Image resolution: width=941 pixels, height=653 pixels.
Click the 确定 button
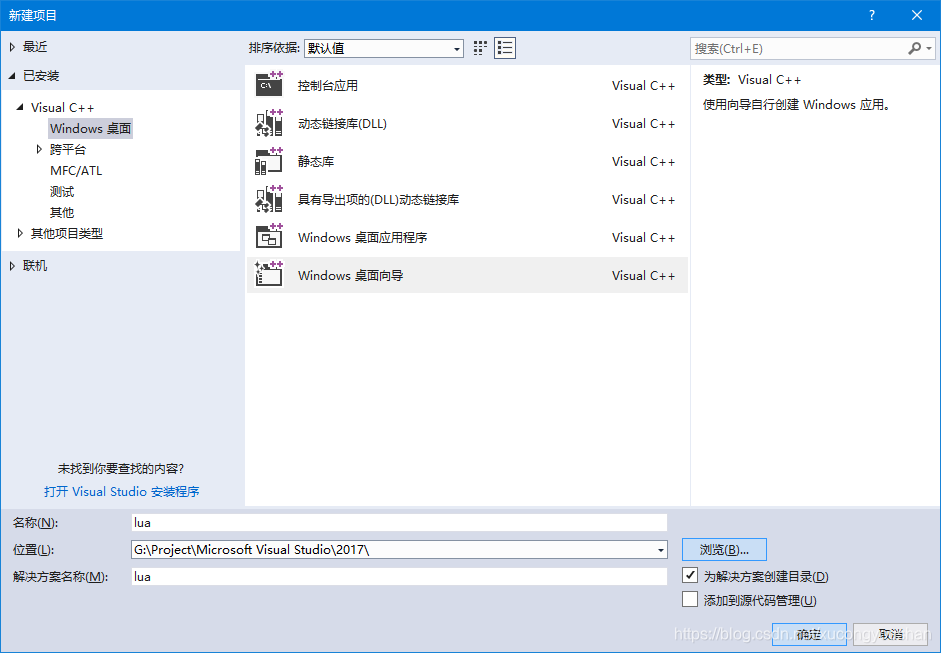point(809,634)
